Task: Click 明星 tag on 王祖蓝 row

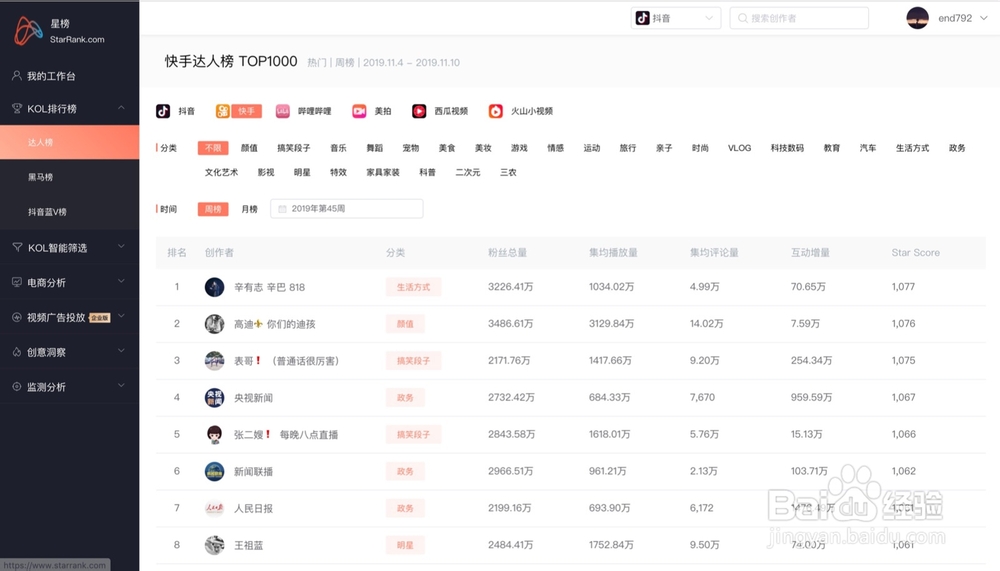Action: 405,545
